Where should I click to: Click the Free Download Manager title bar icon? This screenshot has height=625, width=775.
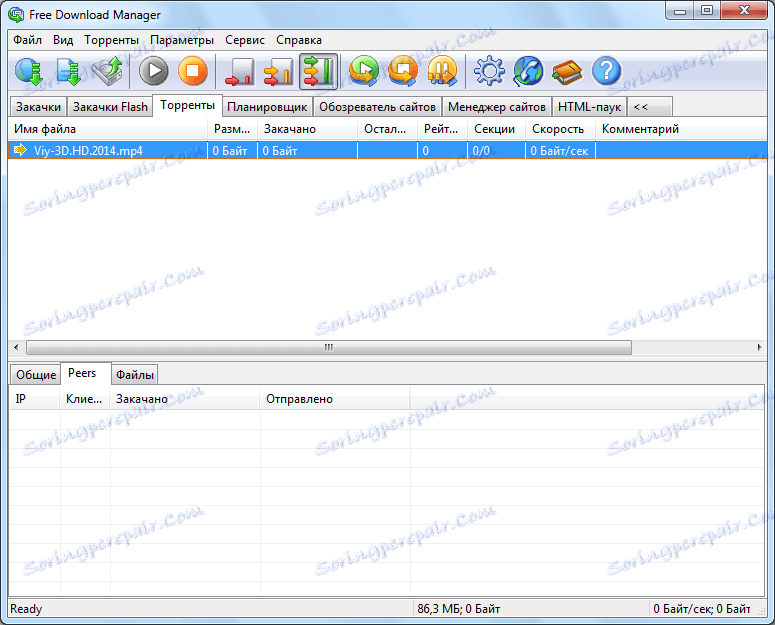pos(16,15)
